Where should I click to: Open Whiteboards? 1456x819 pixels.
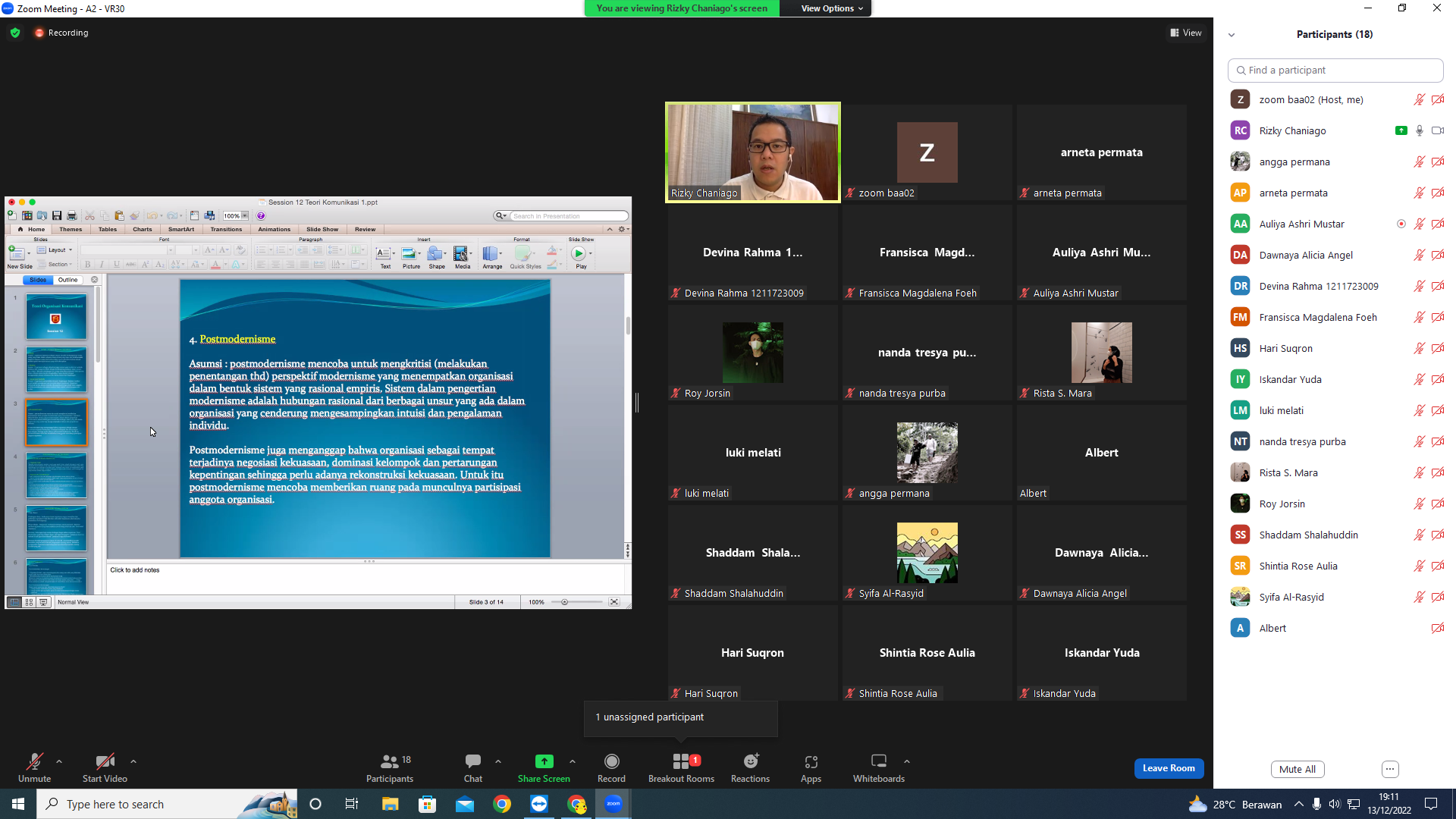tap(878, 767)
